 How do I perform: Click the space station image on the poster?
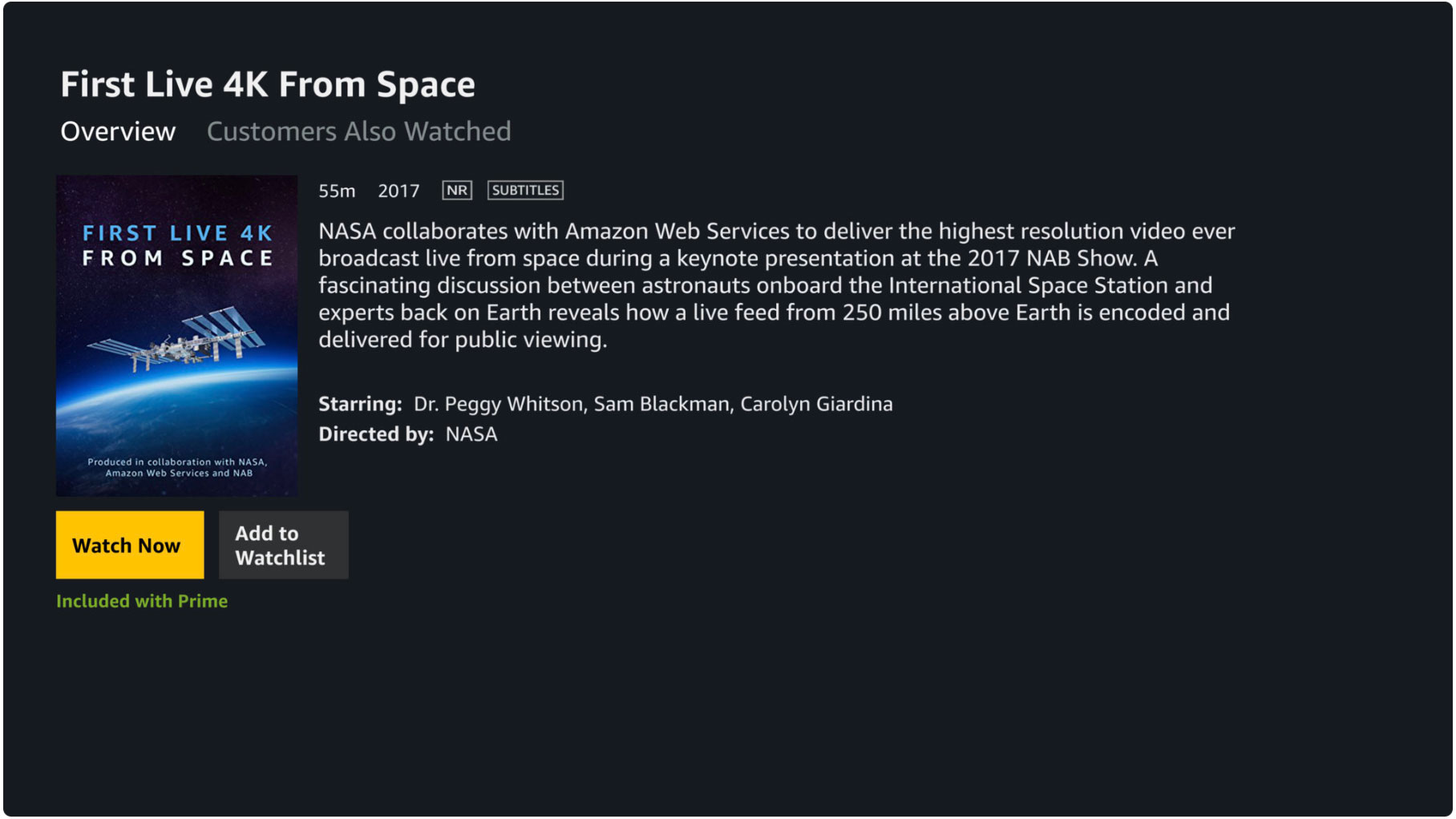pos(176,341)
